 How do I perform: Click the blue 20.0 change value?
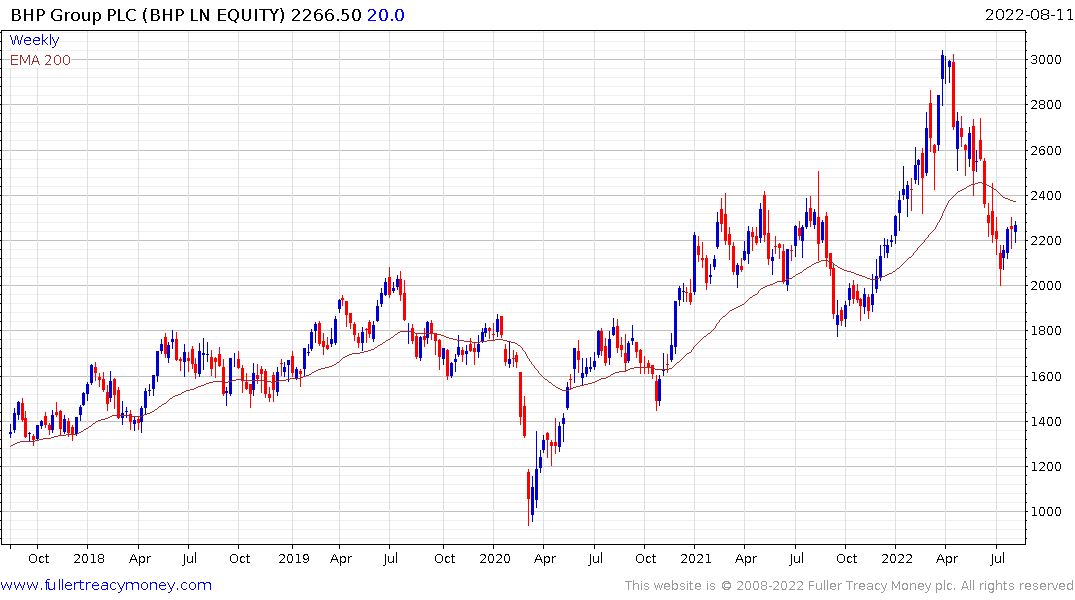click(x=386, y=15)
